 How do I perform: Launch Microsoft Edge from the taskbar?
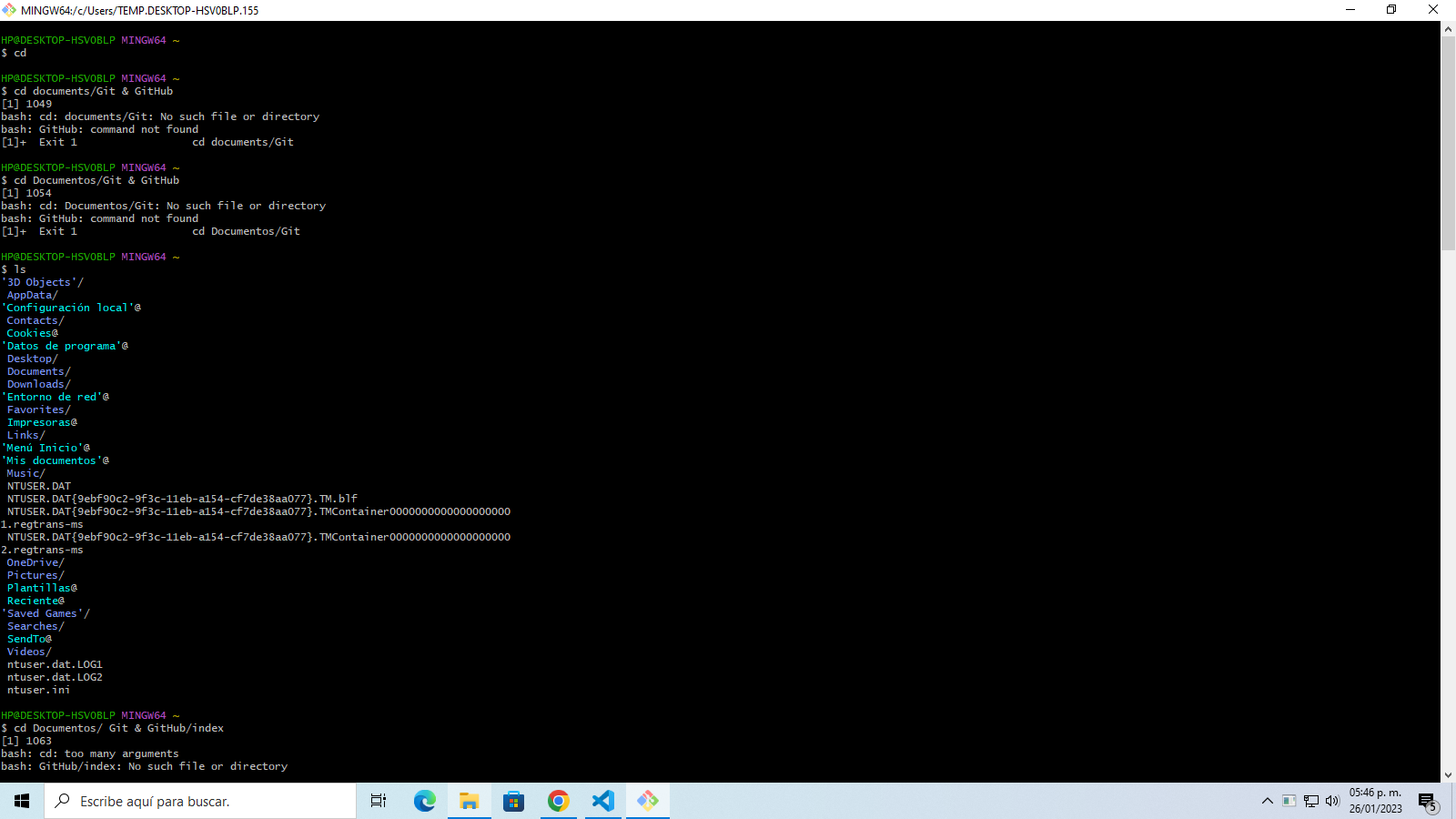(424, 801)
